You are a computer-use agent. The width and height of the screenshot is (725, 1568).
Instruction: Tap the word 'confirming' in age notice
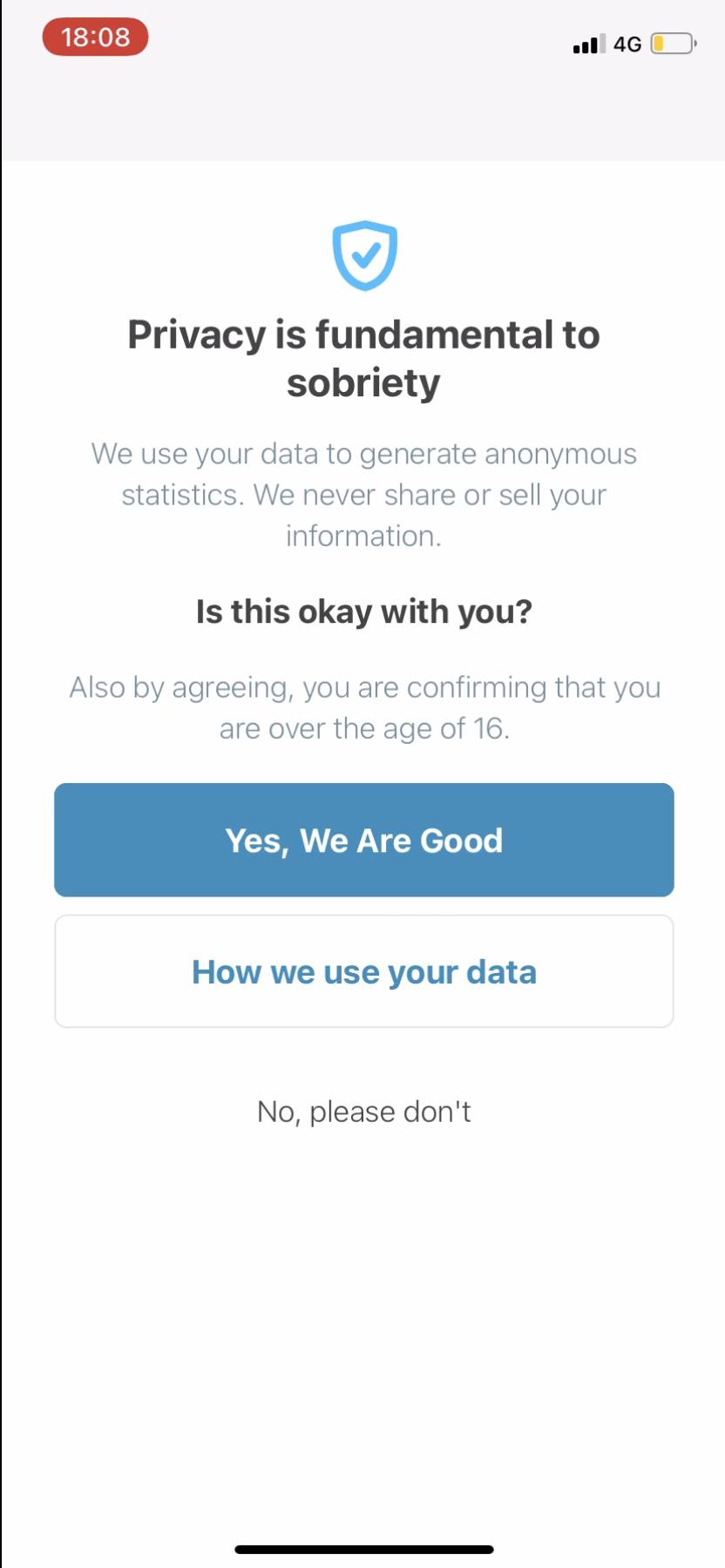coord(477,687)
